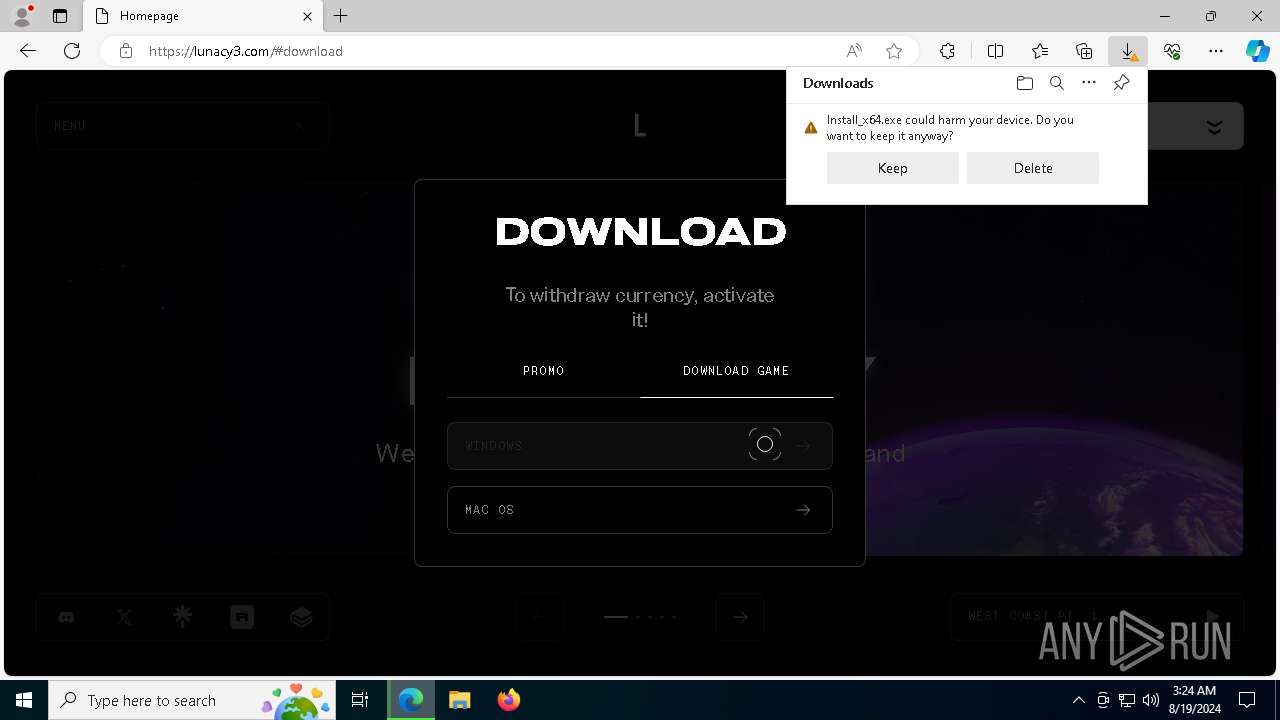This screenshot has width=1280, height=720.
Task: Click the WINDOWS download option
Action: (640, 446)
